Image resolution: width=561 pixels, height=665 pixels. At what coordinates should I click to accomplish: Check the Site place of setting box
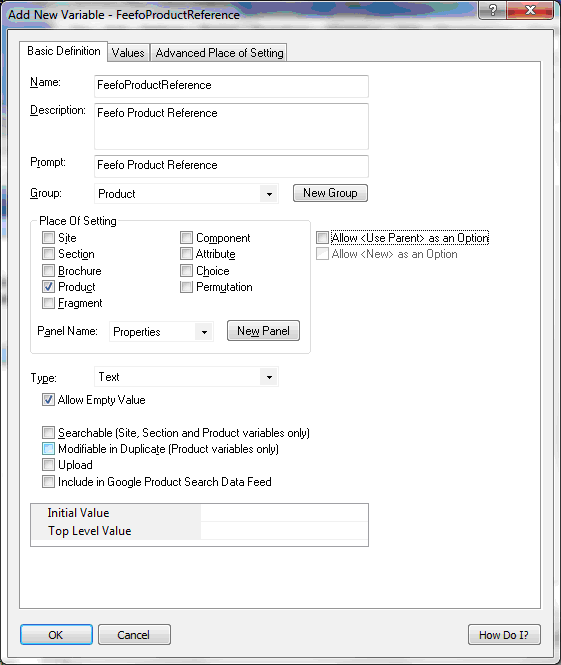[48, 238]
